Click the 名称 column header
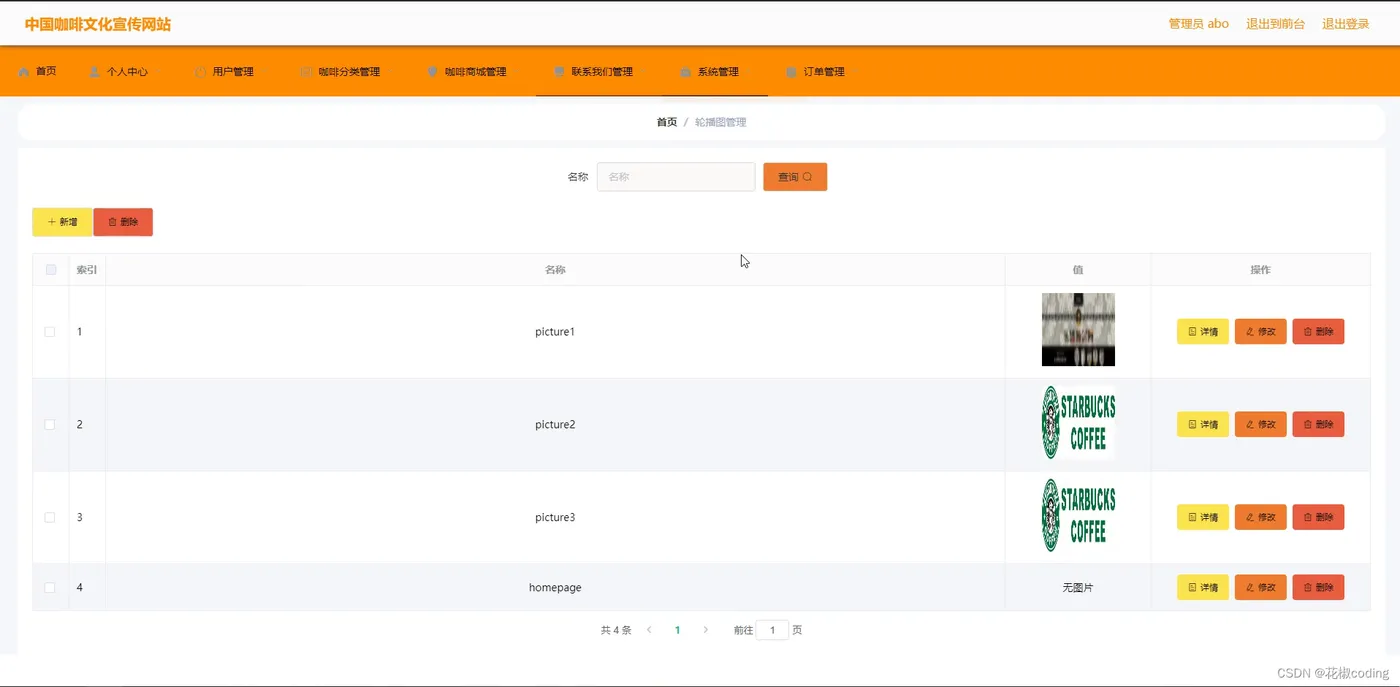 (555, 270)
